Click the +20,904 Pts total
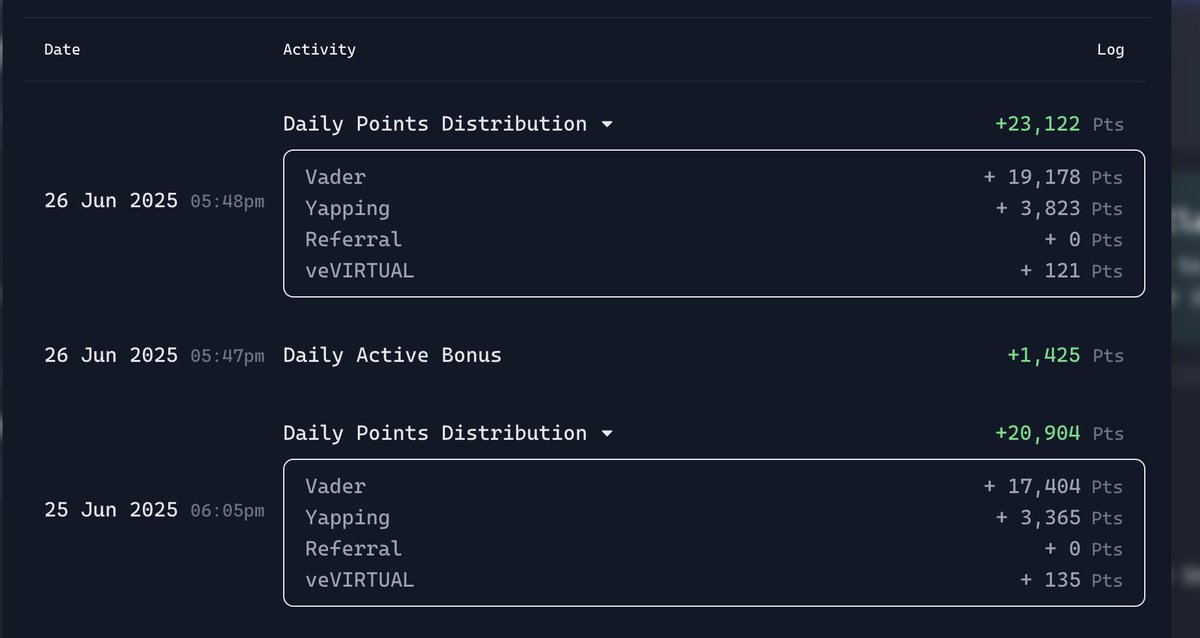This screenshot has width=1200, height=638. (x=1059, y=433)
